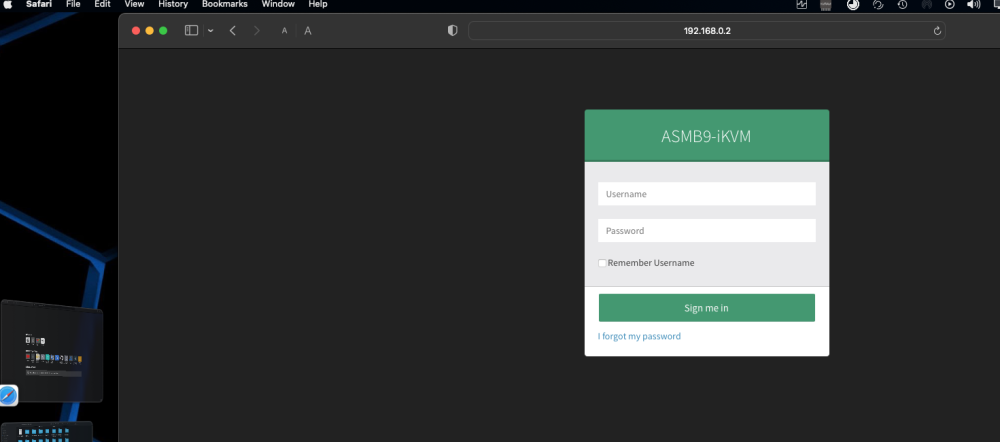This screenshot has width=1000, height=442.
Task: Open the sidebar tab group dropdown chevron
Action: coord(210,31)
